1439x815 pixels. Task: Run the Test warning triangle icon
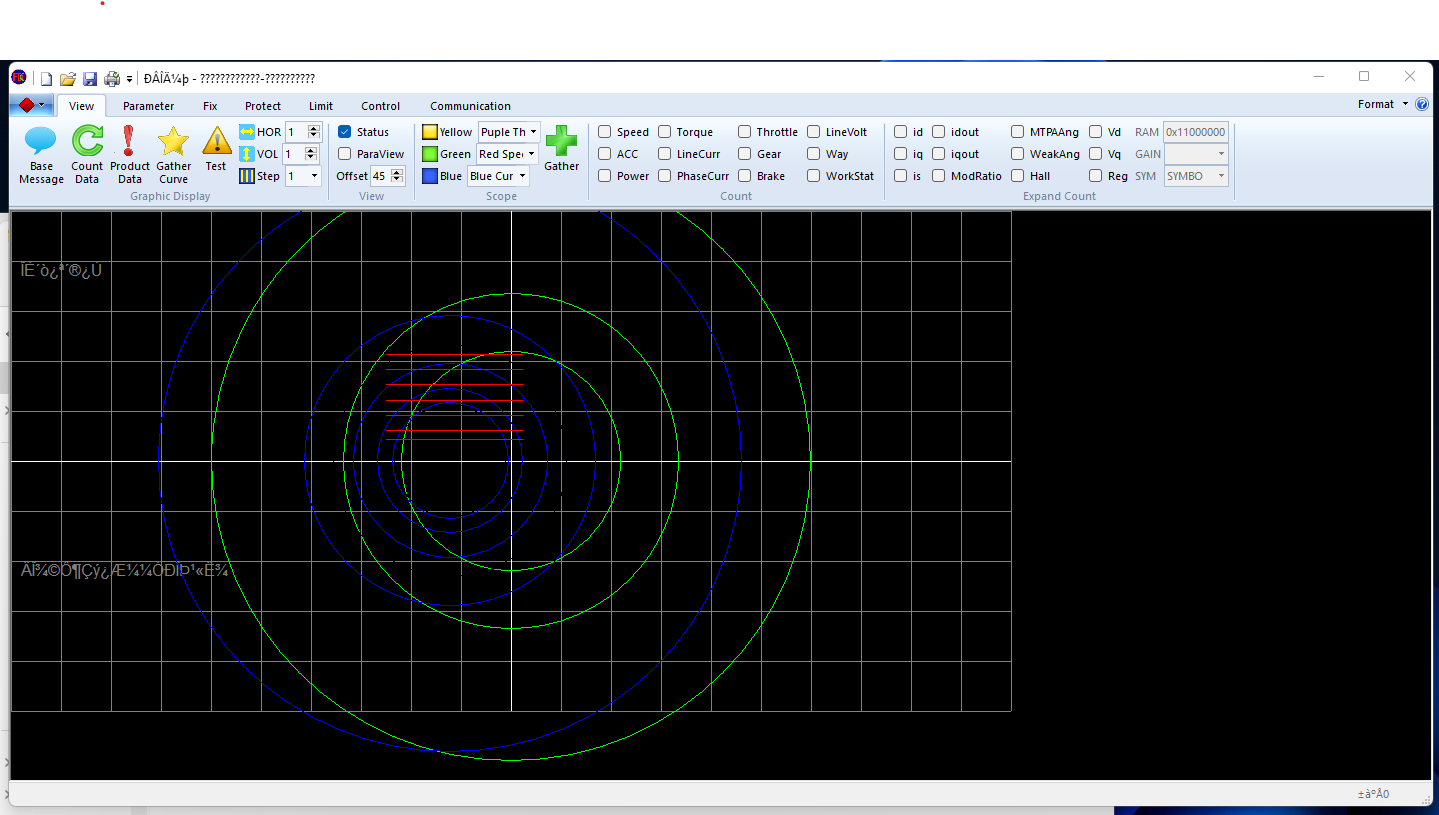point(216,143)
